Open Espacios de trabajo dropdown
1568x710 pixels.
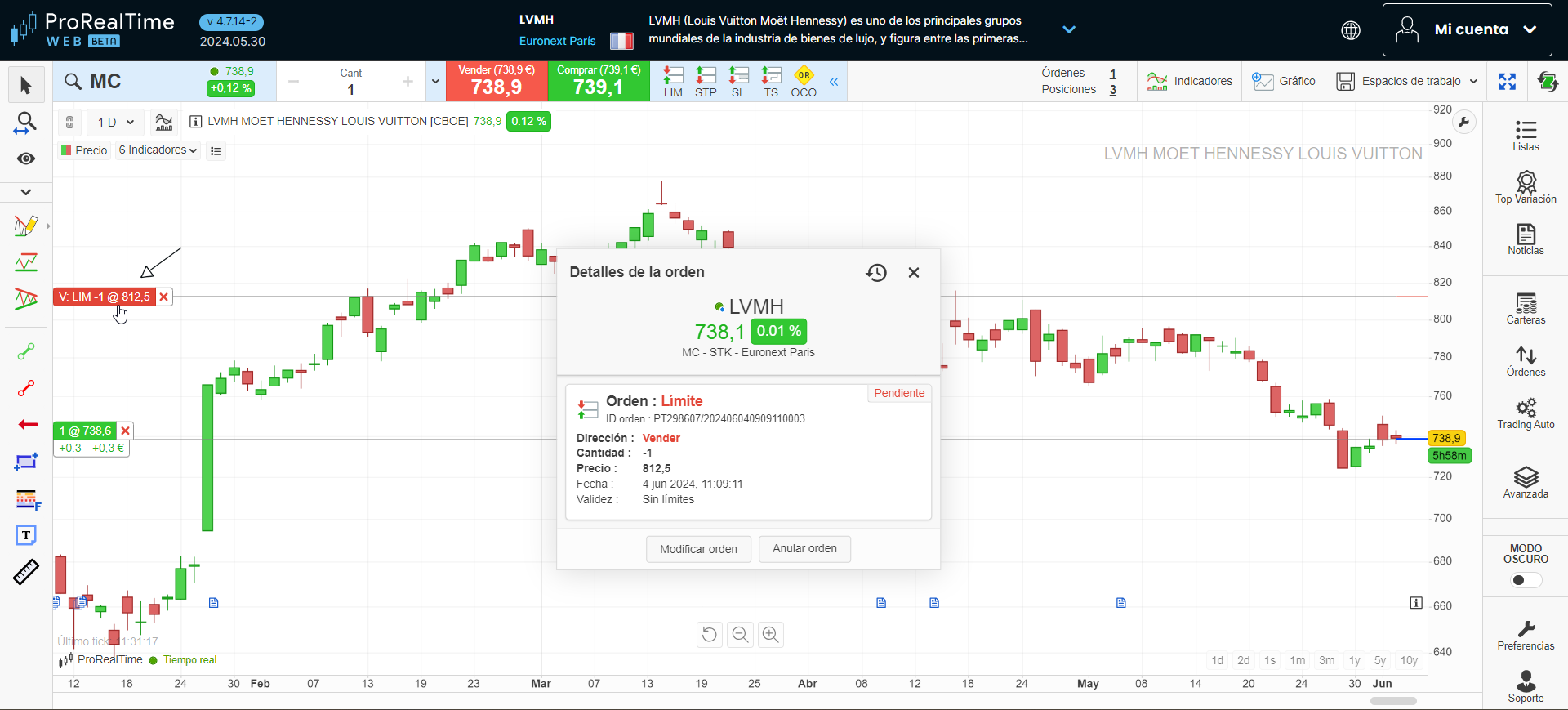1407,82
